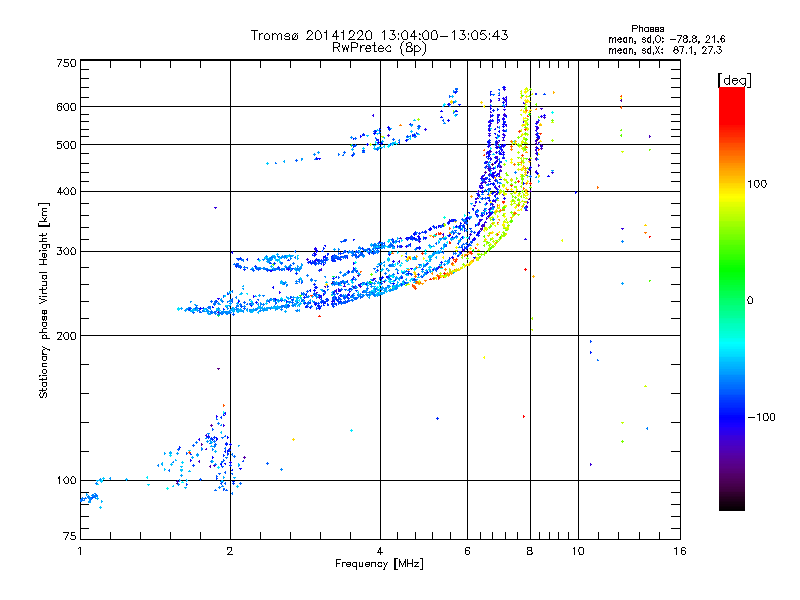Click the y-axis tick label '750'
Screen dimensions: 800x600
[66, 63]
